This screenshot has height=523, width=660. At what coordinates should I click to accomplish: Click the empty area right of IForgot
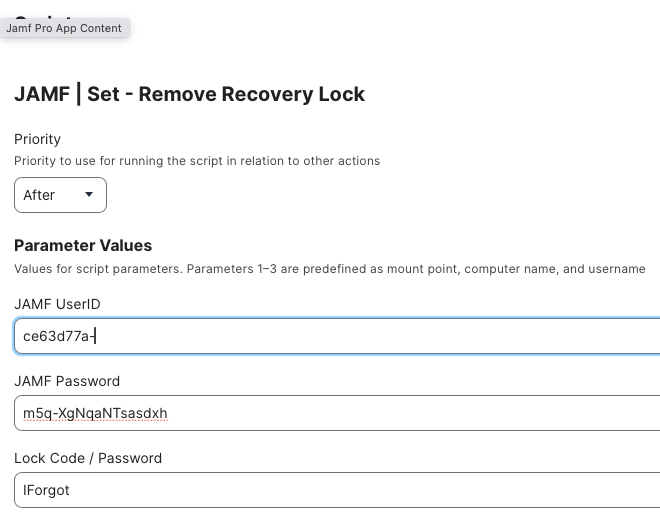point(362,490)
